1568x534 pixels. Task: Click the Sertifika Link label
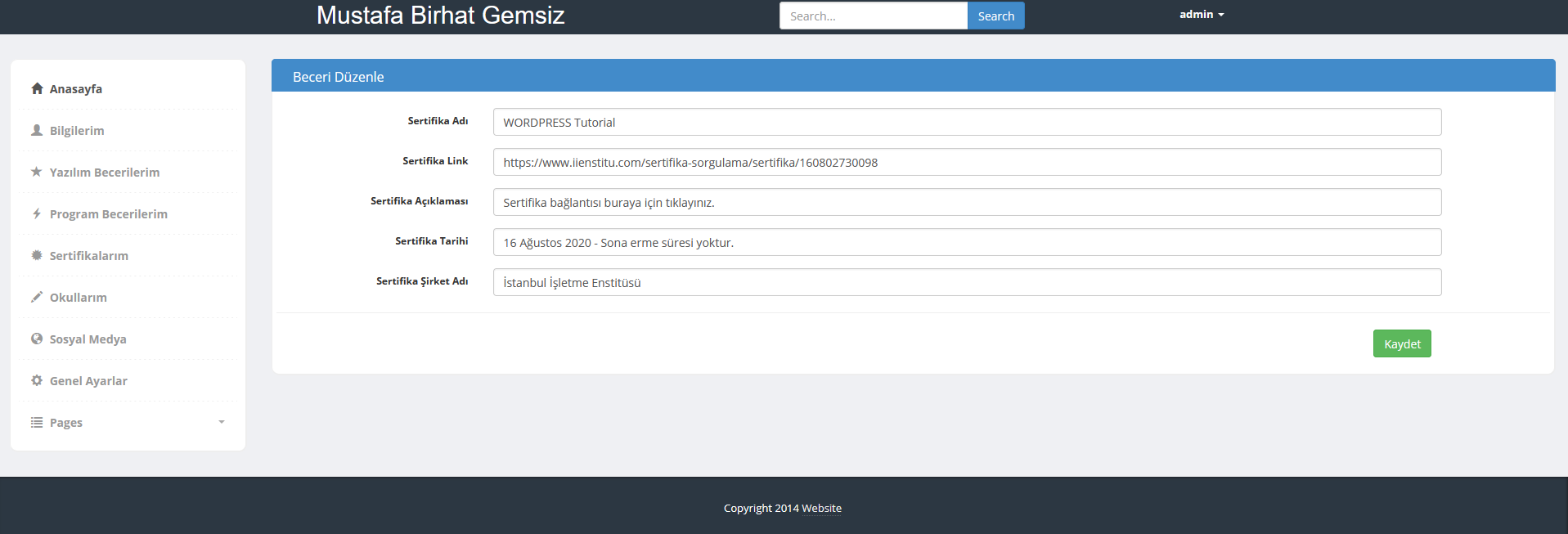click(435, 161)
